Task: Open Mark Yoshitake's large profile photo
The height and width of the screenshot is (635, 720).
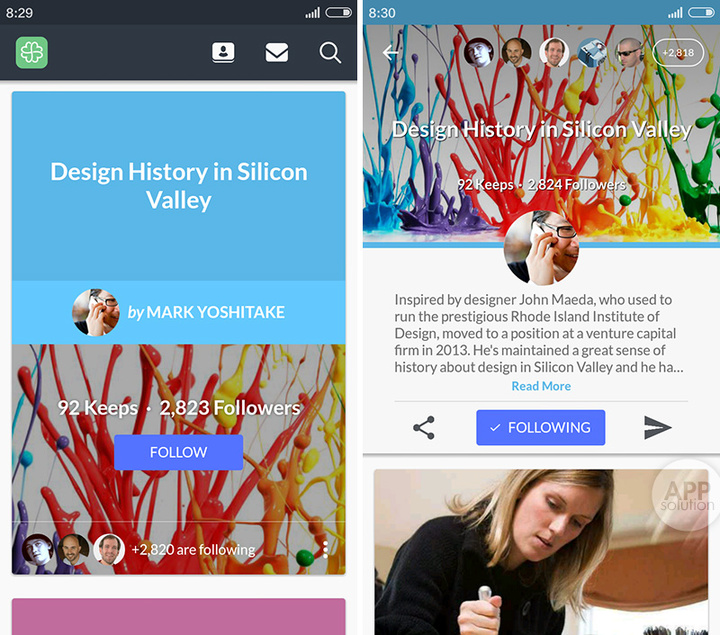Action: pos(541,248)
